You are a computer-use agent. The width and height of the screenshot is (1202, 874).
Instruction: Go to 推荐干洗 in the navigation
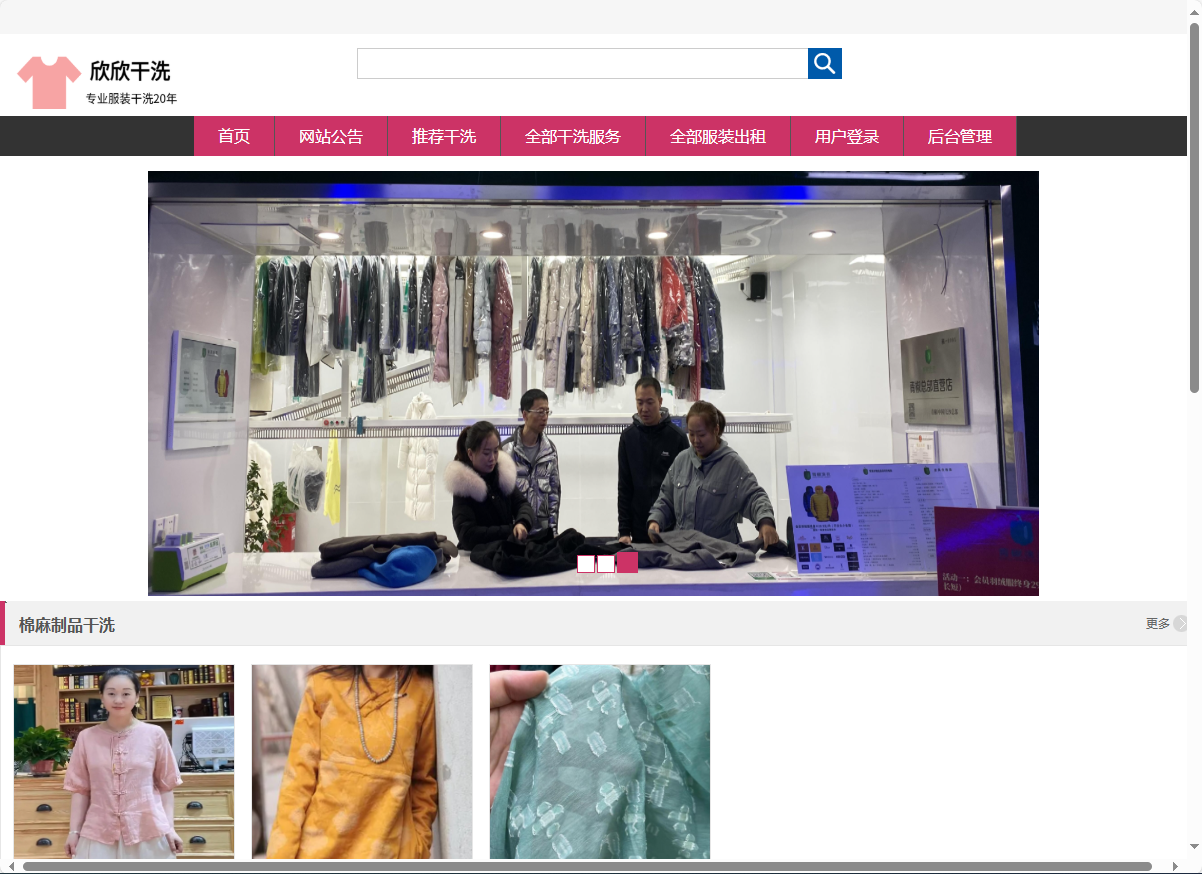coord(444,136)
